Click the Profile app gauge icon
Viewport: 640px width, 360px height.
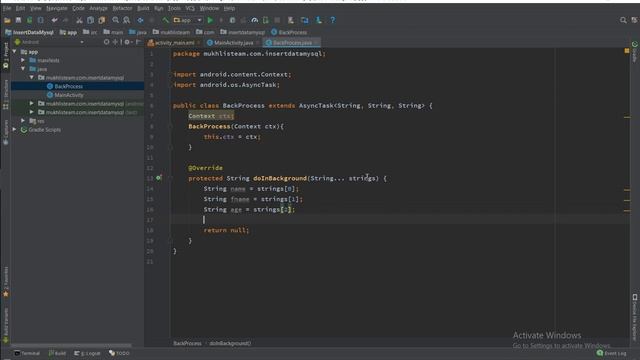coord(255,20)
